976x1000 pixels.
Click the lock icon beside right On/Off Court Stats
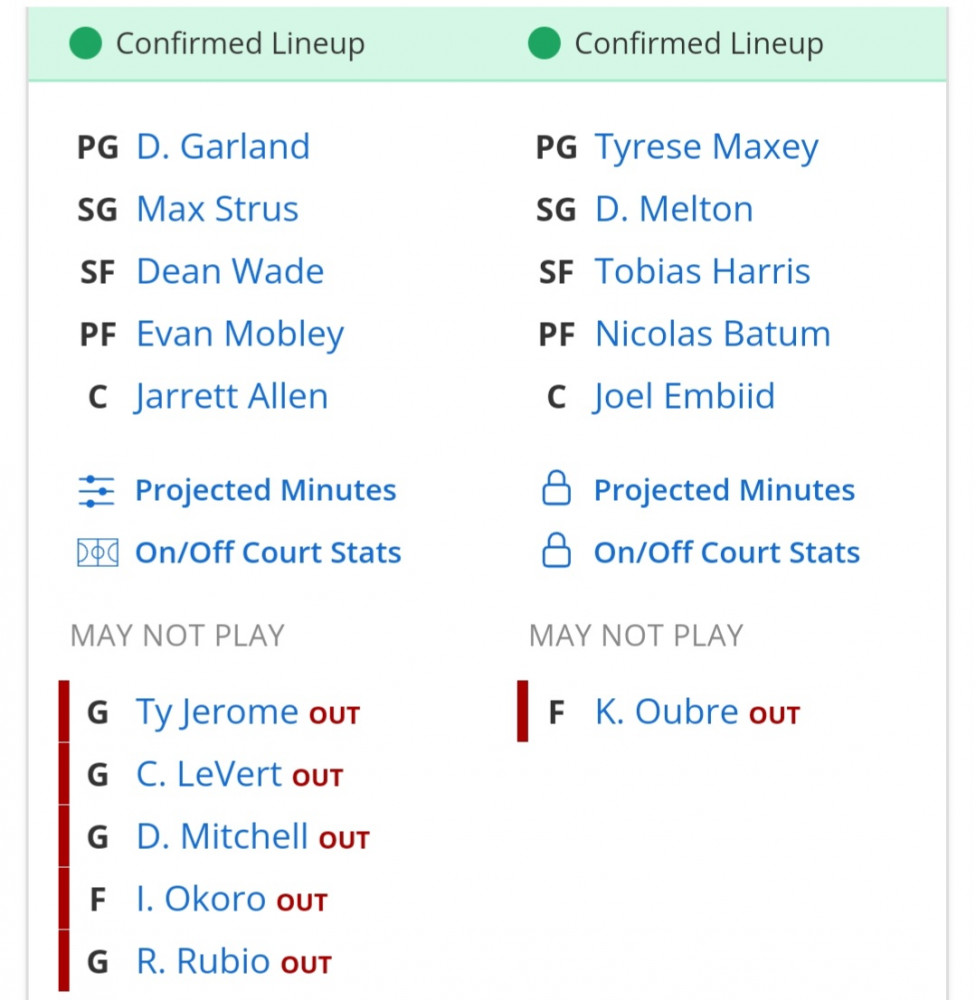point(556,550)
